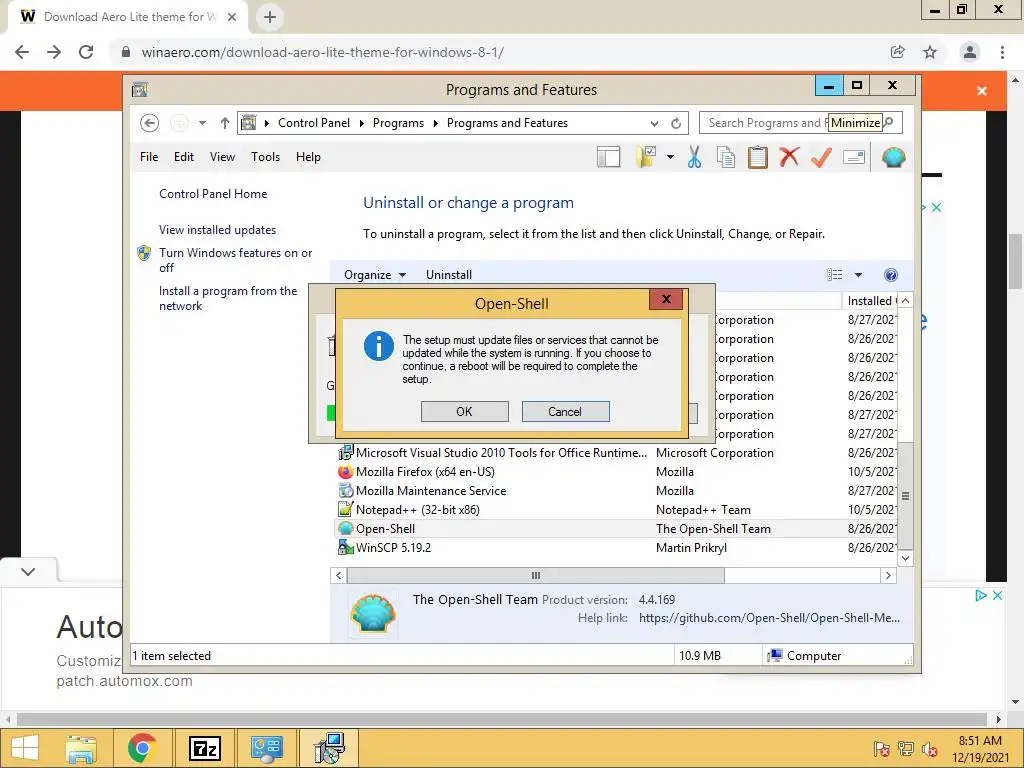Click Control Panel in the breadcrumb

pos(313,123)
